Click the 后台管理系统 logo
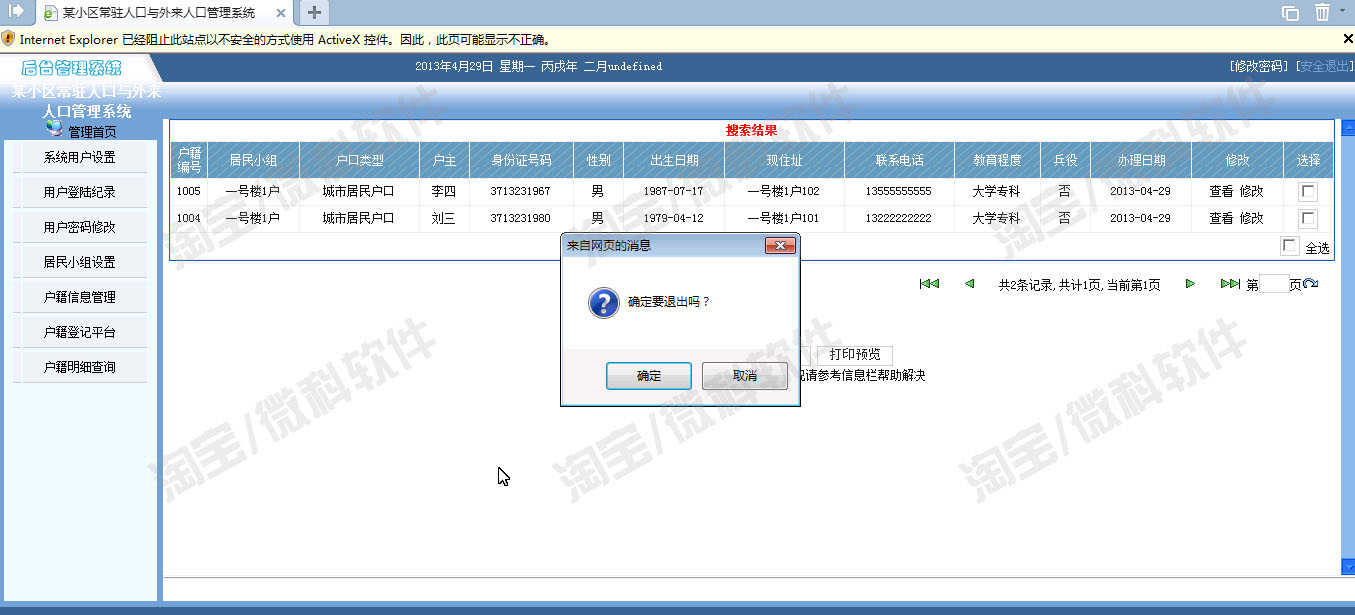This screenshot has width=1355, height=615. click(x=72, y=68)
